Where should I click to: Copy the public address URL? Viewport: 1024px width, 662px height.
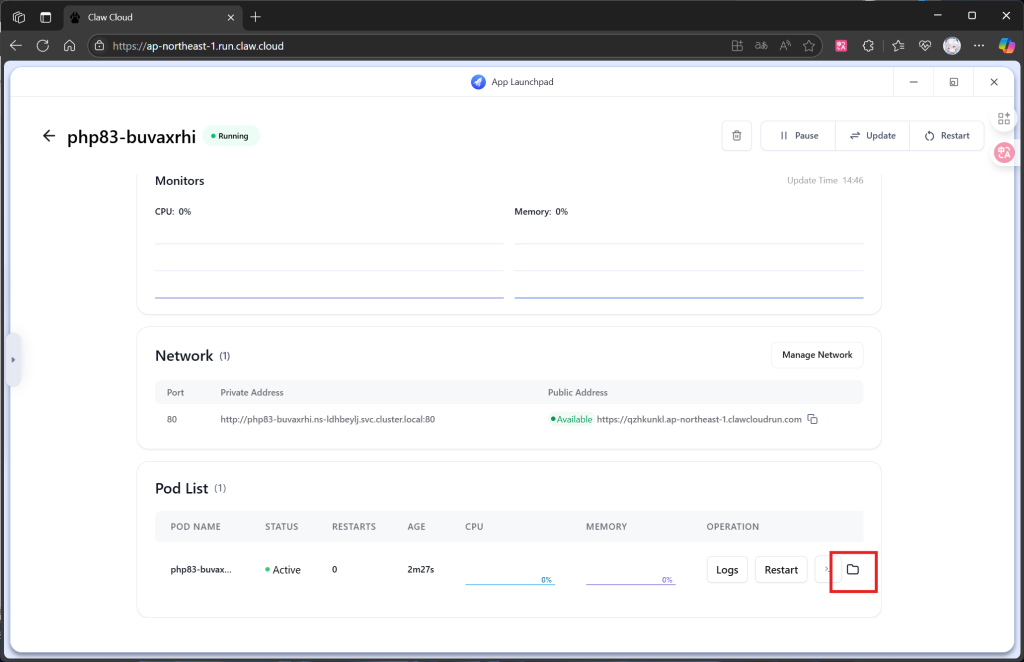click(x=812, y=419)
